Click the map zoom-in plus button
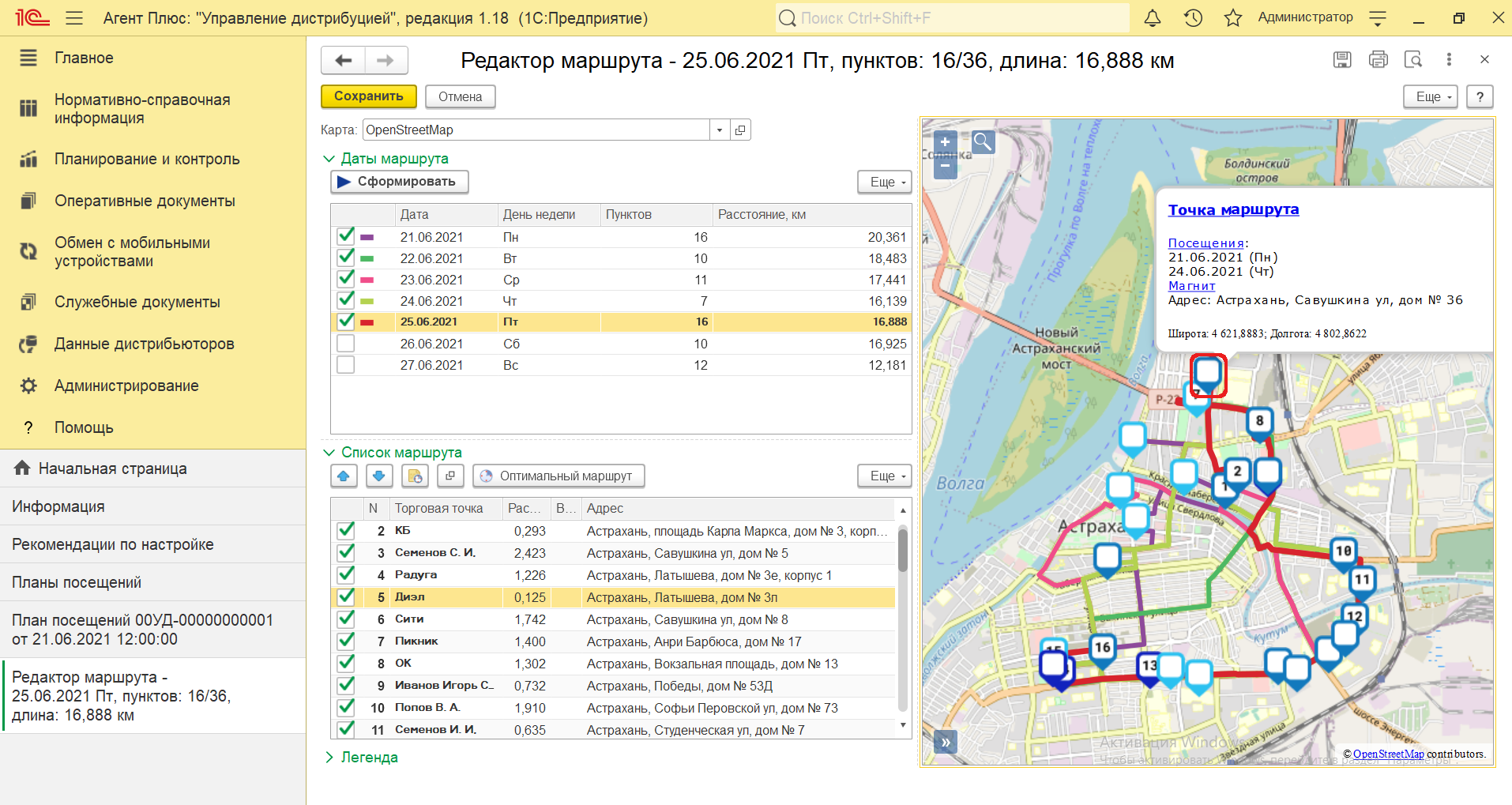This screenshot has width=1512, height=805. click(x=945, y=142)
